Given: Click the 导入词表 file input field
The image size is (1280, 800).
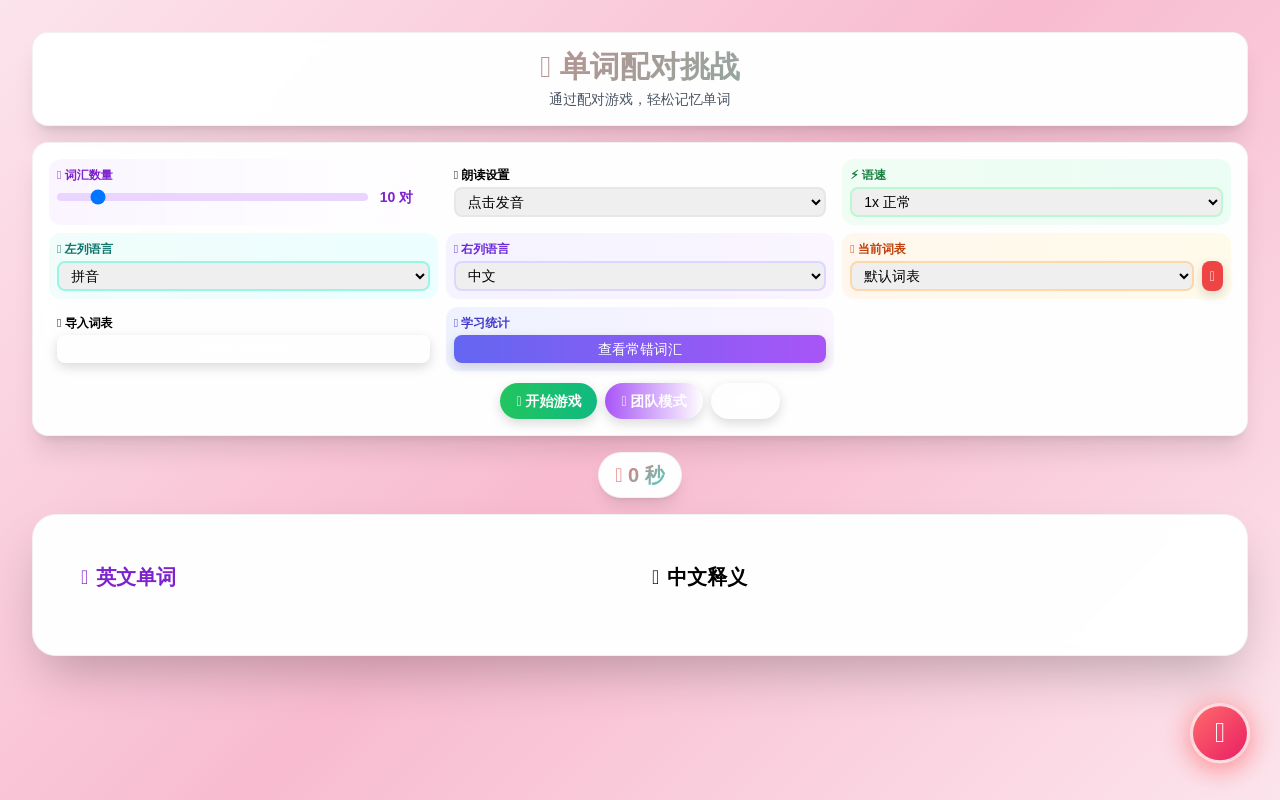Looking at the screenshot, I should (x=243, y=349).
